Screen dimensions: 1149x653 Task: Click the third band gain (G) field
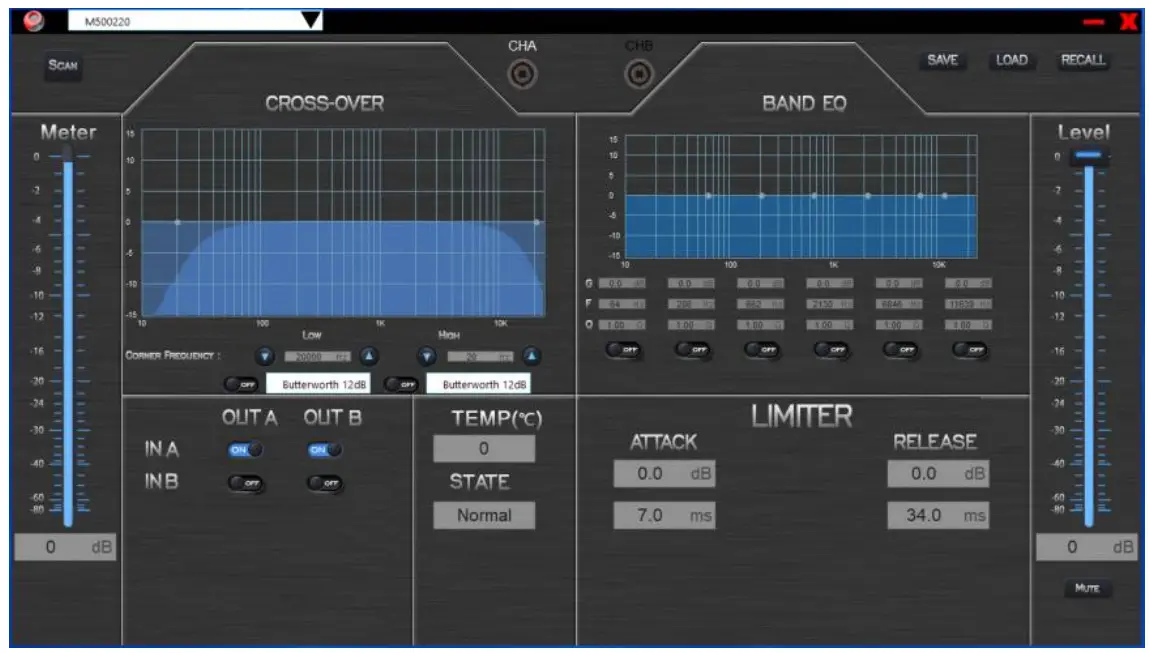click(761, 284)
